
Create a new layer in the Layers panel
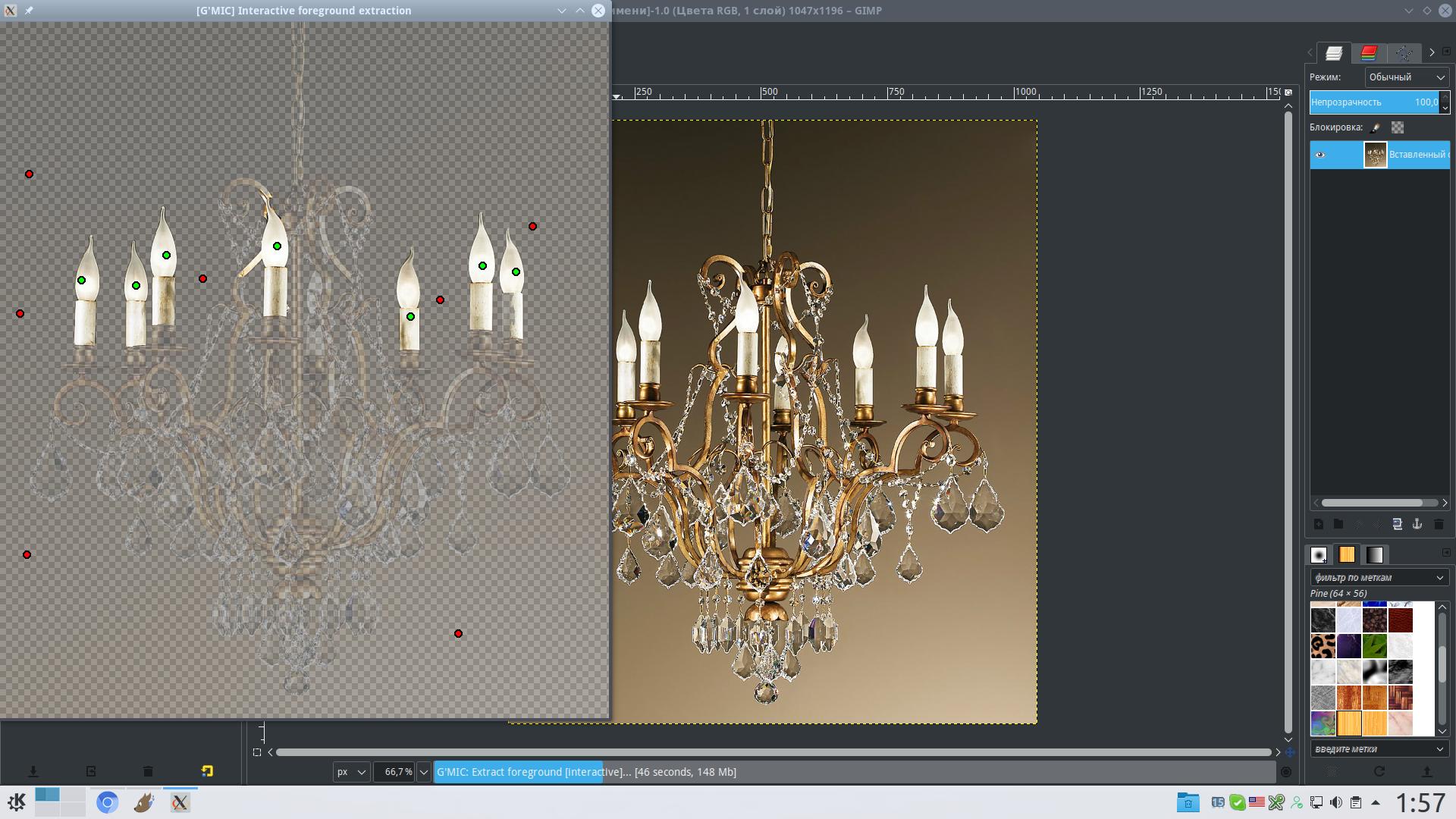1319,524
